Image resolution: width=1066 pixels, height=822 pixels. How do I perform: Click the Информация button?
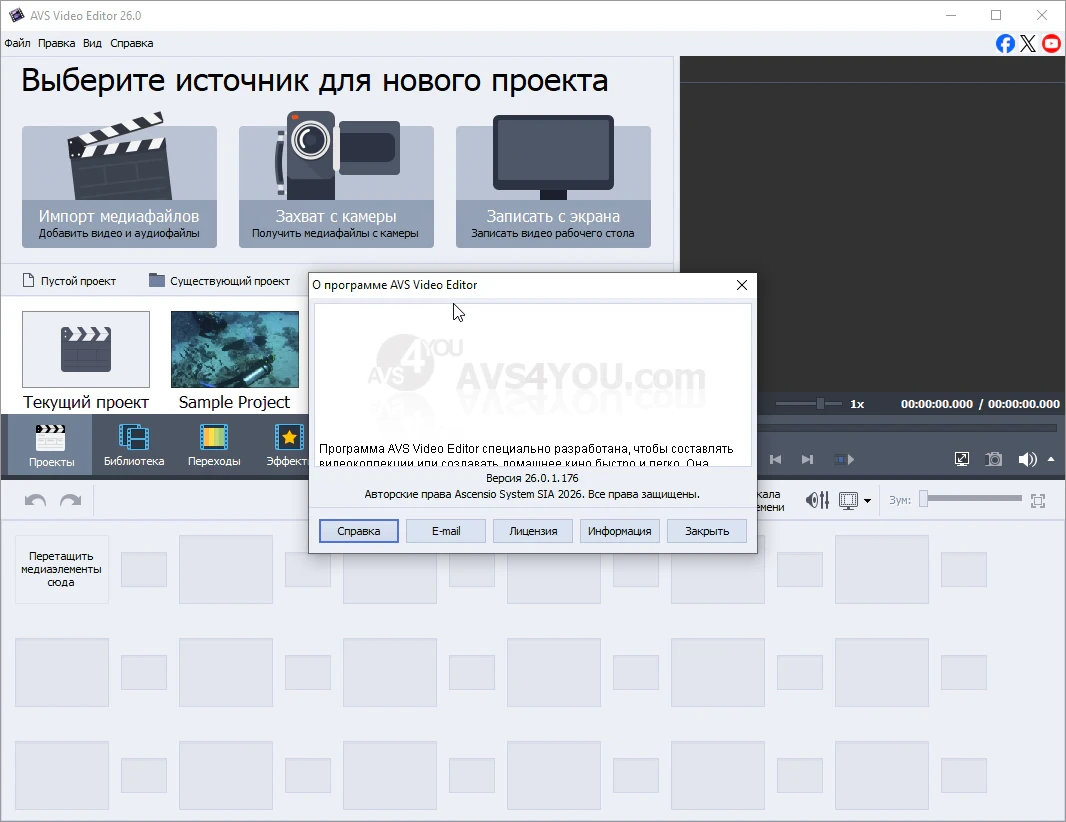click(620, 531)
